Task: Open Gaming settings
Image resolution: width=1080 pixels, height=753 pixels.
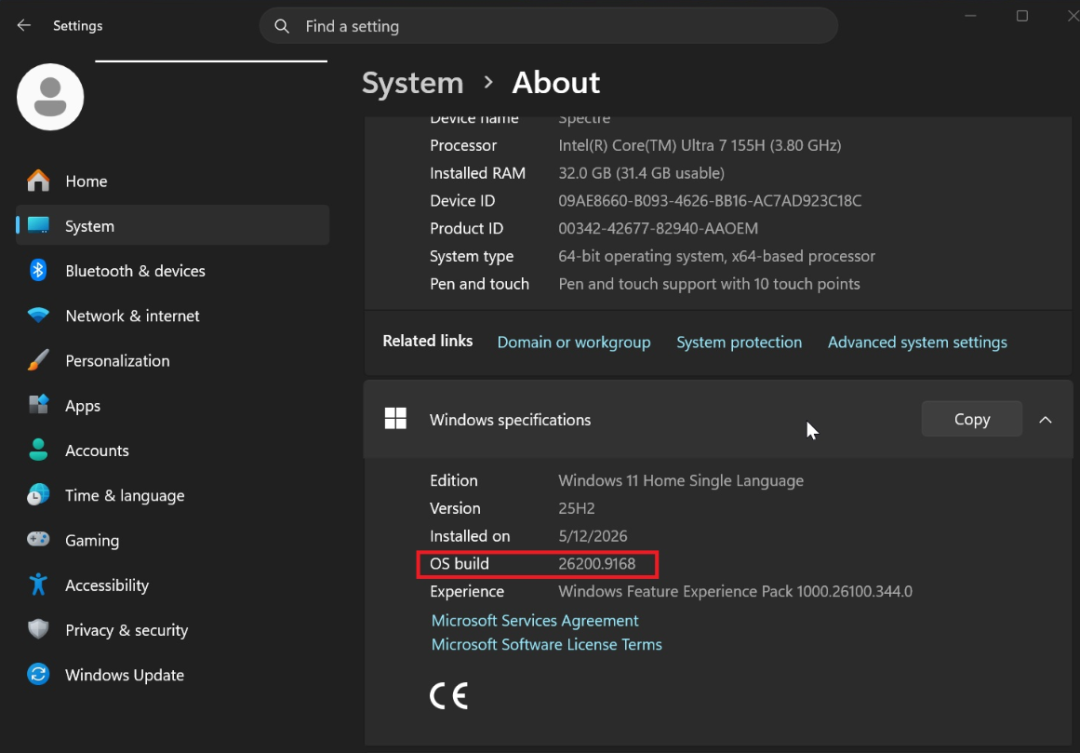Action: click(x=172, y=540)
